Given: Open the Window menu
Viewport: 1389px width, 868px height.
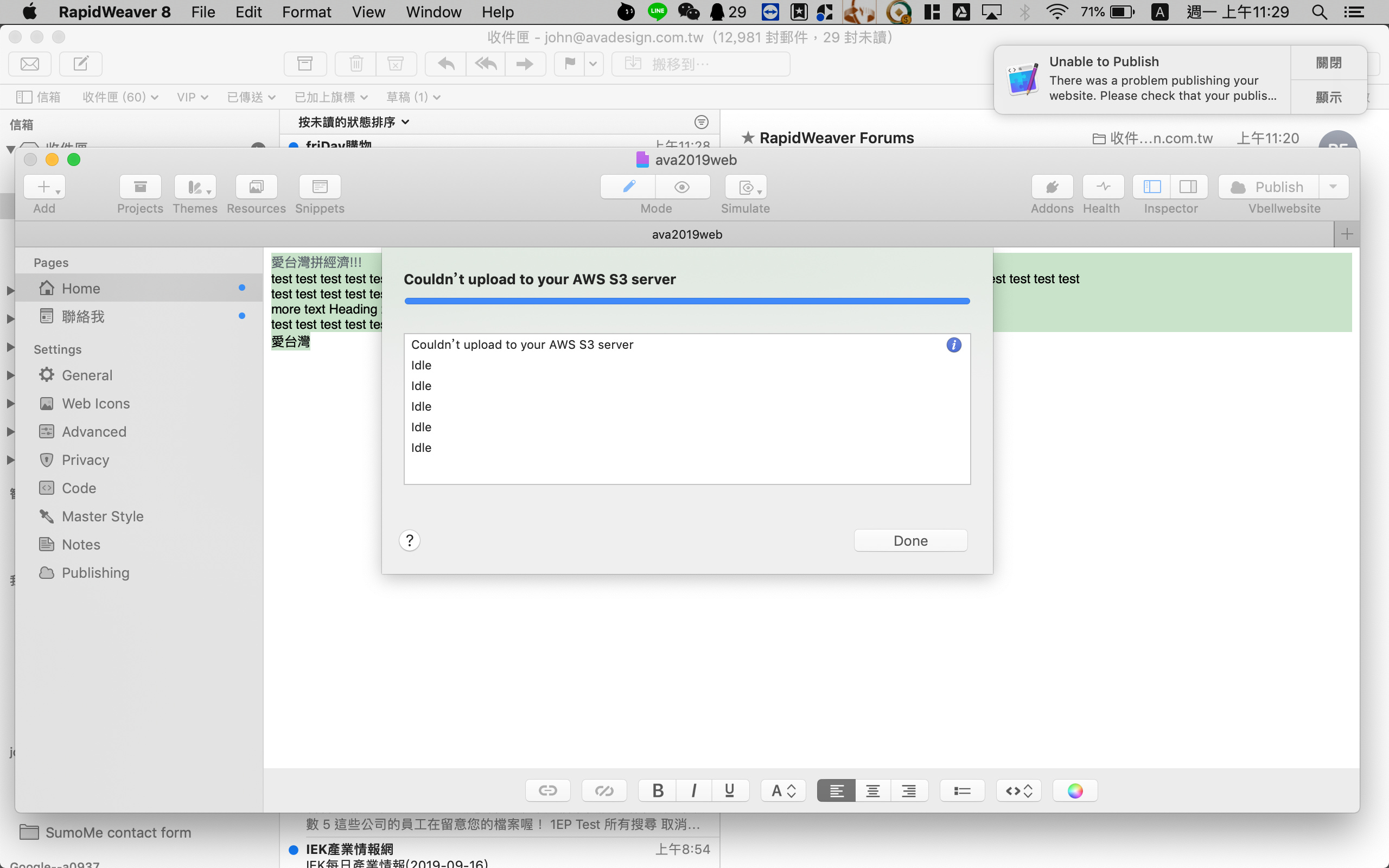Looking at the screenshot, I should coord(434,12).
